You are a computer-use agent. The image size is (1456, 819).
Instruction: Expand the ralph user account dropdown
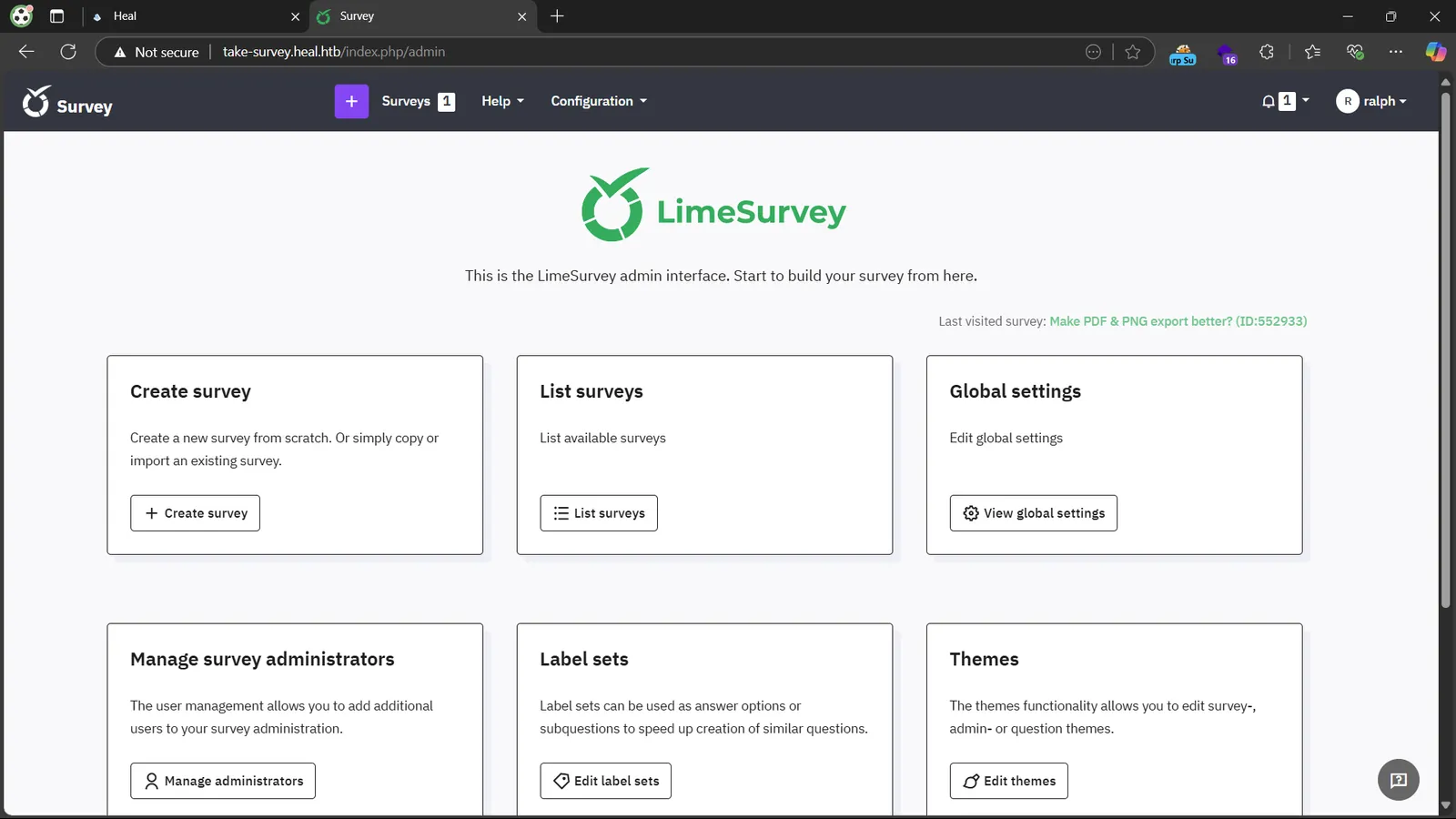(x=1371, y=101)
